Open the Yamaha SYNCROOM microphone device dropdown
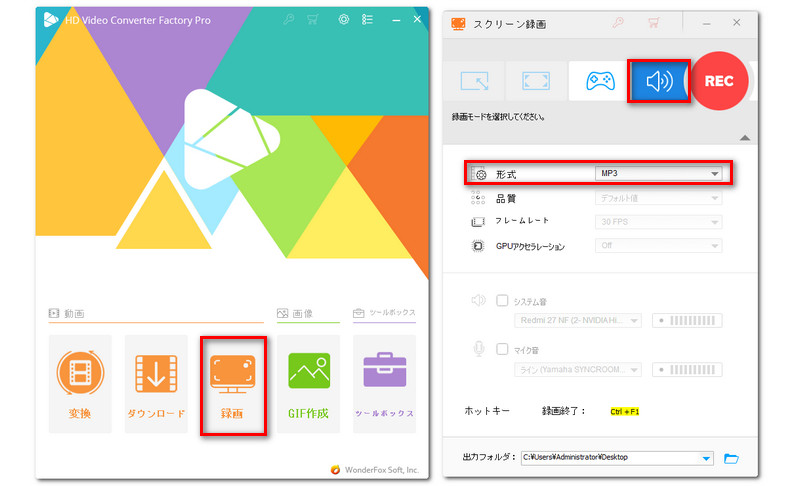 (x=578, y=369)
